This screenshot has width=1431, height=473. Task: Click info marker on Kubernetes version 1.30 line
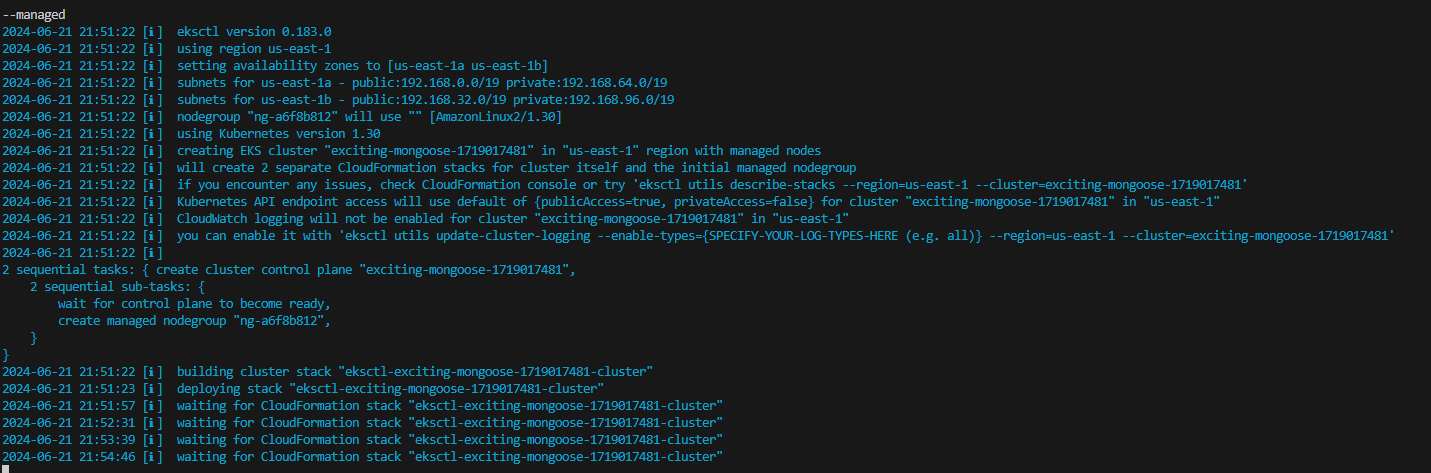pyautogui.click(x=153, y=133)
